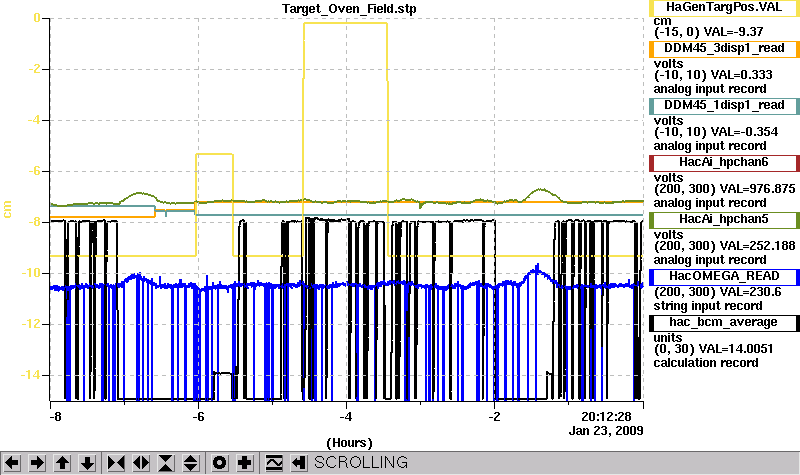Click the Jan 23, 2009 date label
Screen dimensions: 800x475
(x=606, y=431)
